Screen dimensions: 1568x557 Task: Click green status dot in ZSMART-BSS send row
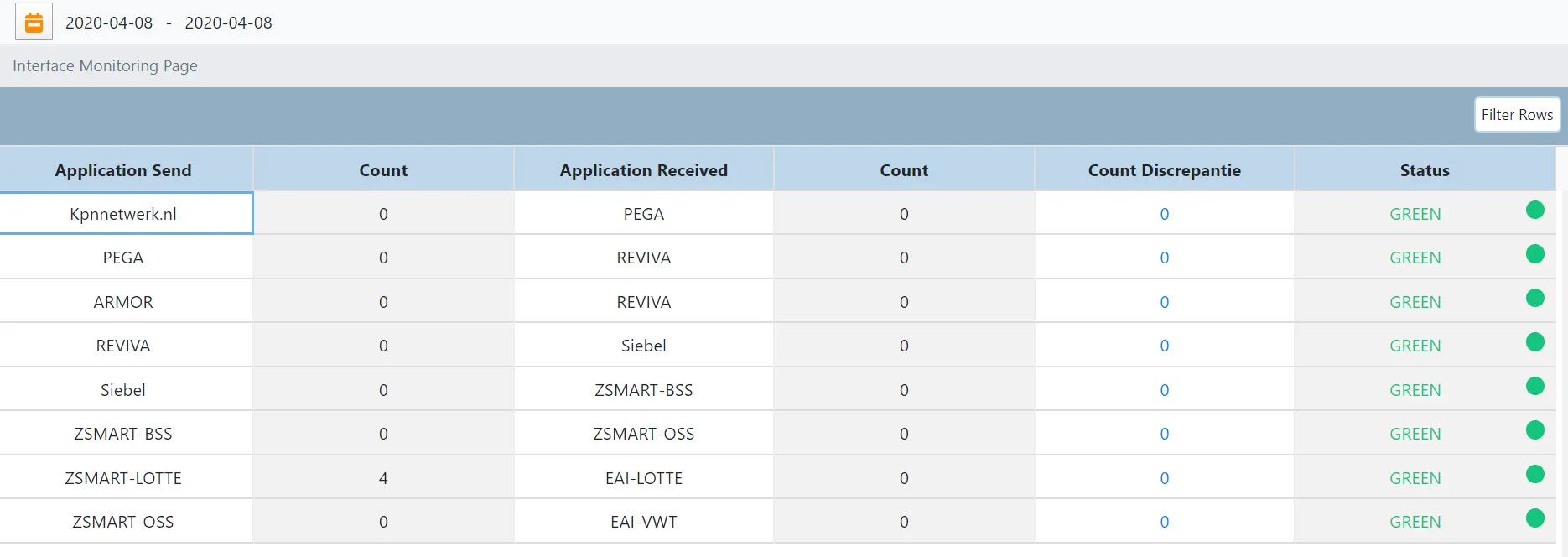point(1535,429)
